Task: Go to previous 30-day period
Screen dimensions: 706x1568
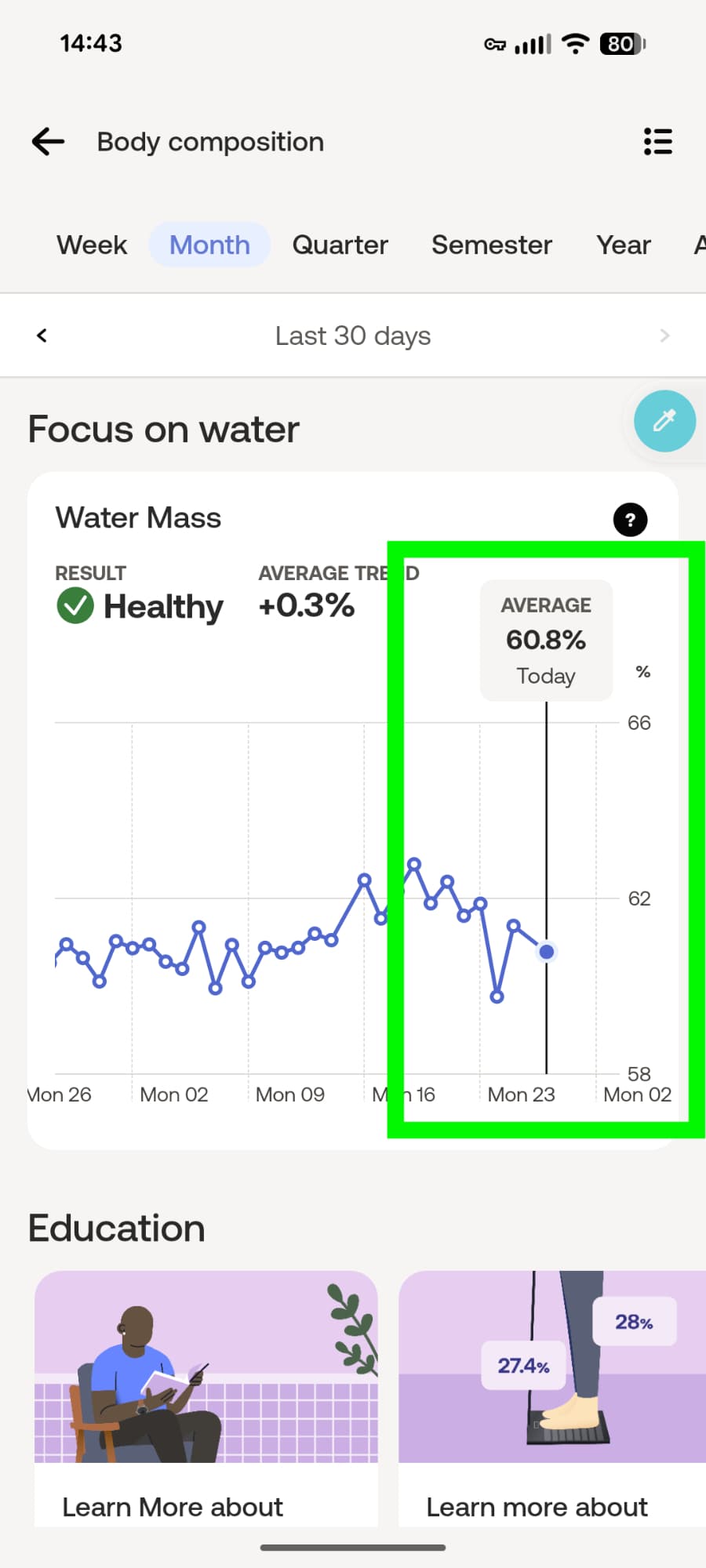Action: pyautogui.click(x=42, y=336)
